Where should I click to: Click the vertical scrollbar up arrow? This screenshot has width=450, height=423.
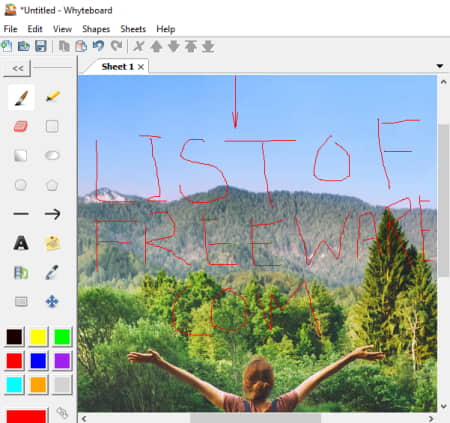coord(444,82)
